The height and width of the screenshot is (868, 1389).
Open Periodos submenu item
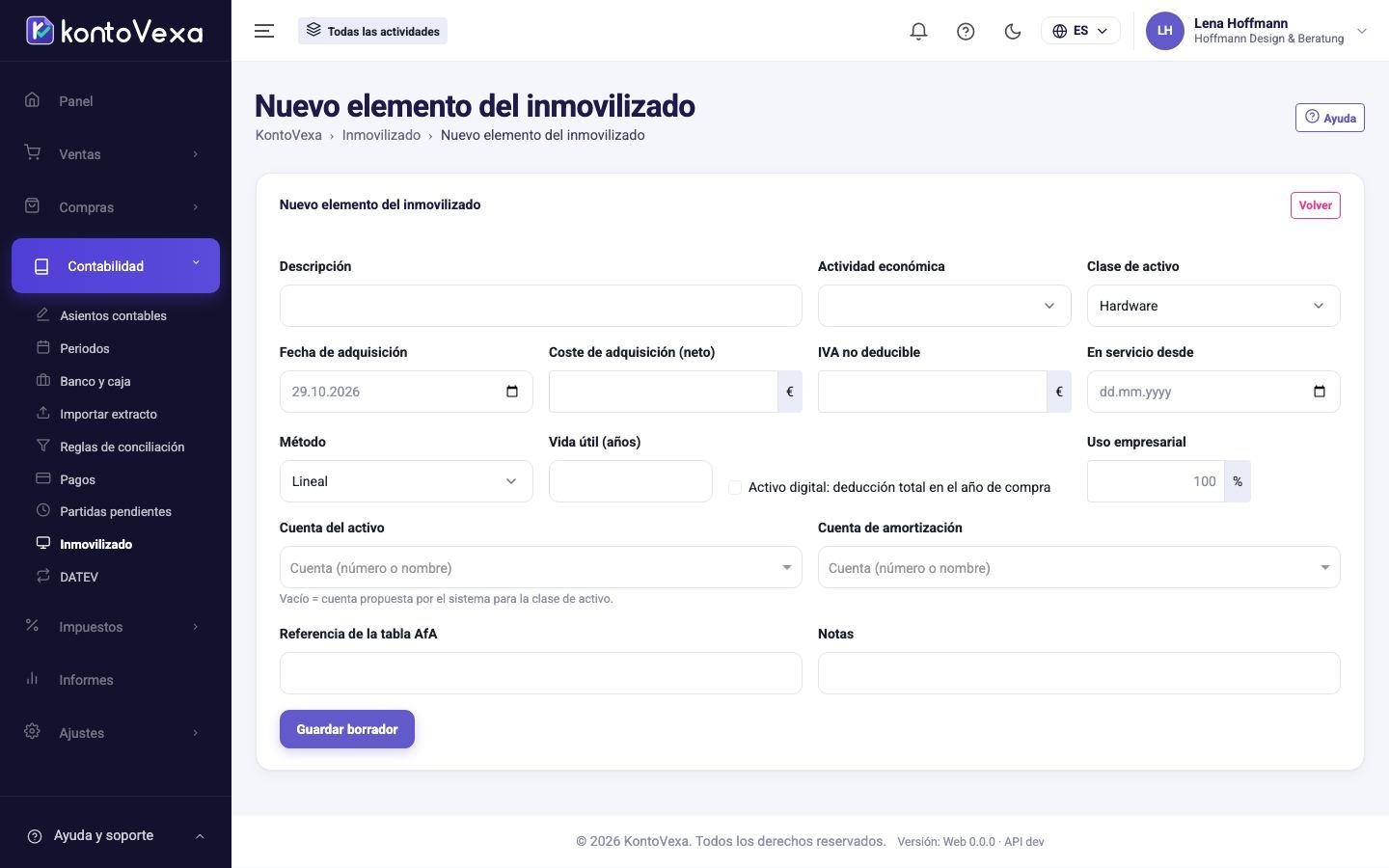click(x=85, y=348)
